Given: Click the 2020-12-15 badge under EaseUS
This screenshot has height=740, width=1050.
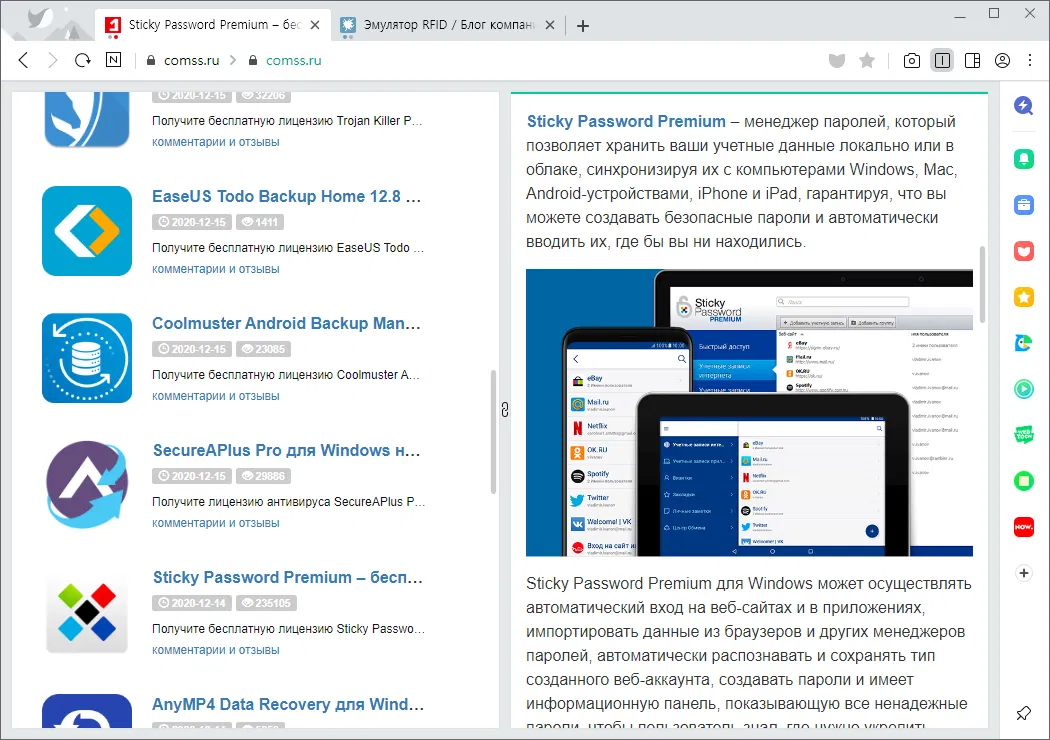Looking at the screenshot, I should pos(192,222).
